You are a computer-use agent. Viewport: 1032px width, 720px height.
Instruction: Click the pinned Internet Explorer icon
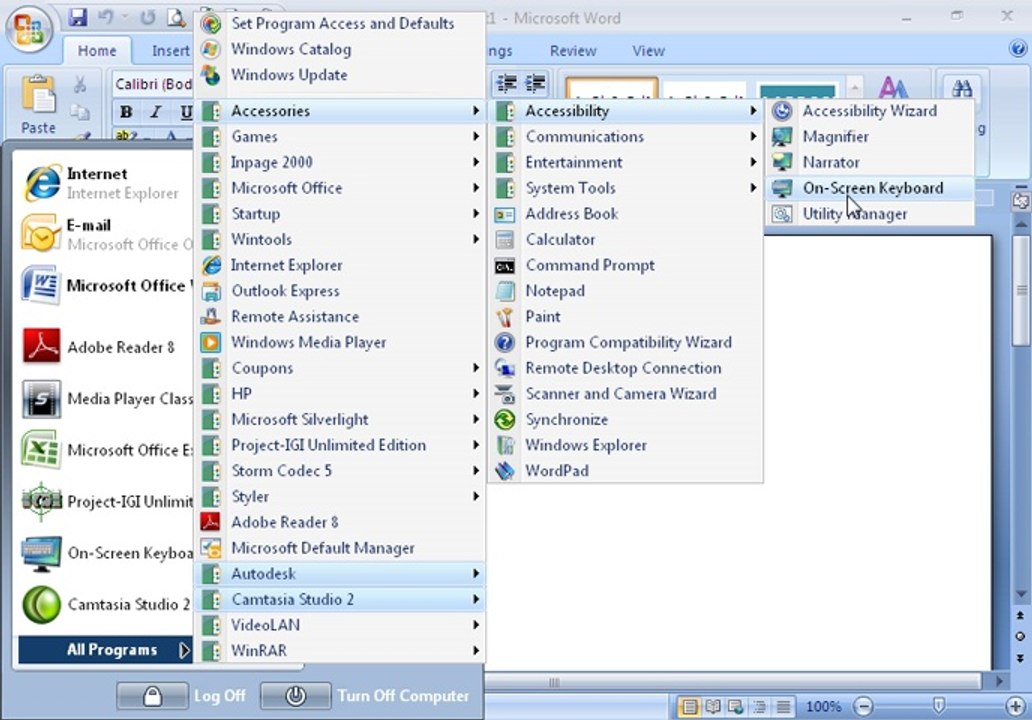pyautogui.click(x=42, y=183)
